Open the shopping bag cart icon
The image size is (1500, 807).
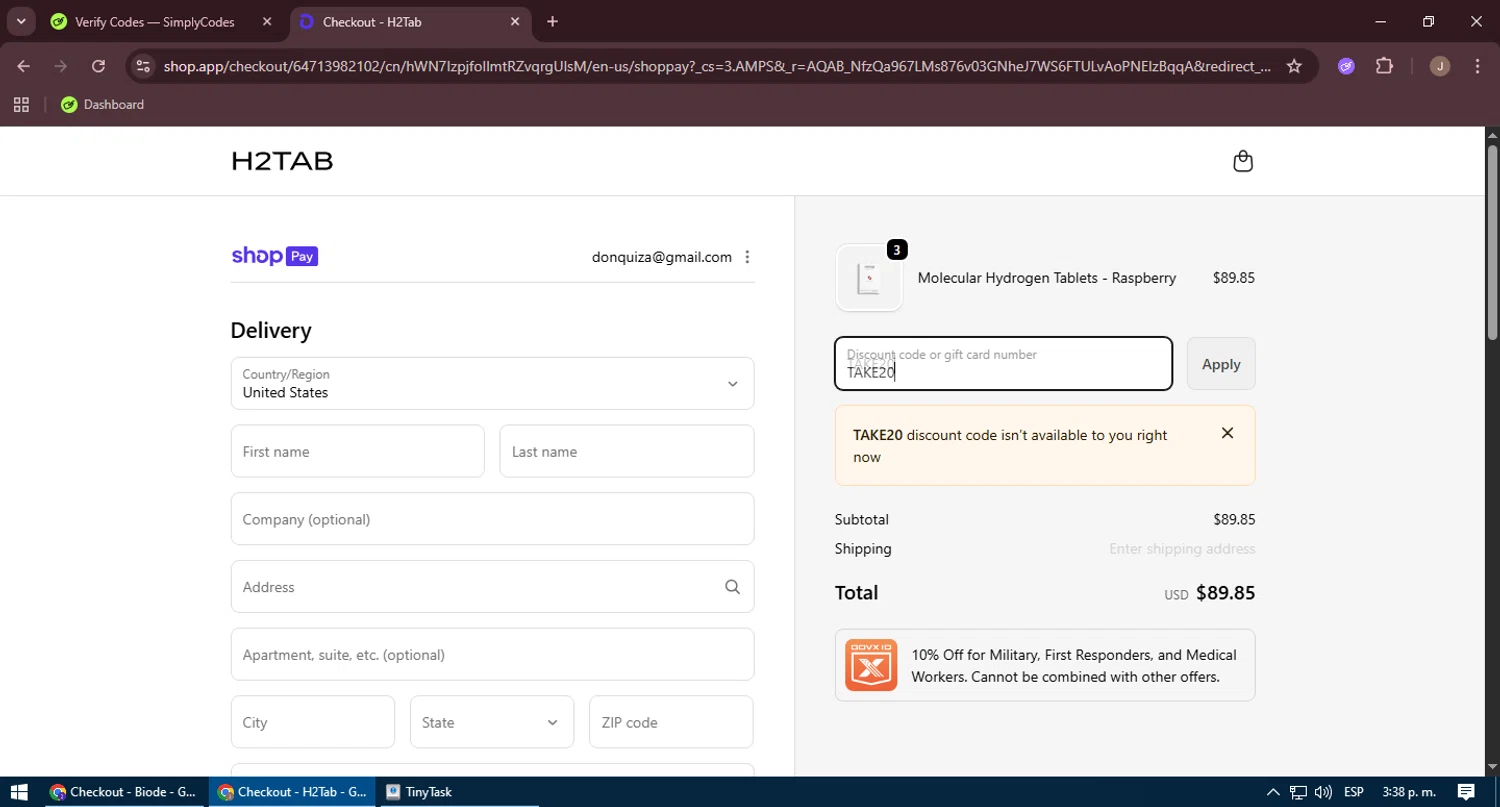tap(1243, 161)
